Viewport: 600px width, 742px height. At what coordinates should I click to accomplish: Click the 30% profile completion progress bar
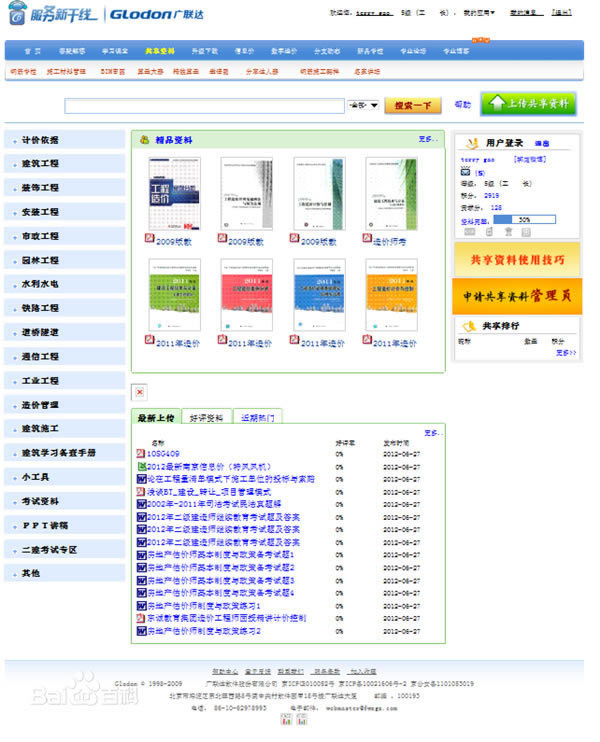point(524,220)
